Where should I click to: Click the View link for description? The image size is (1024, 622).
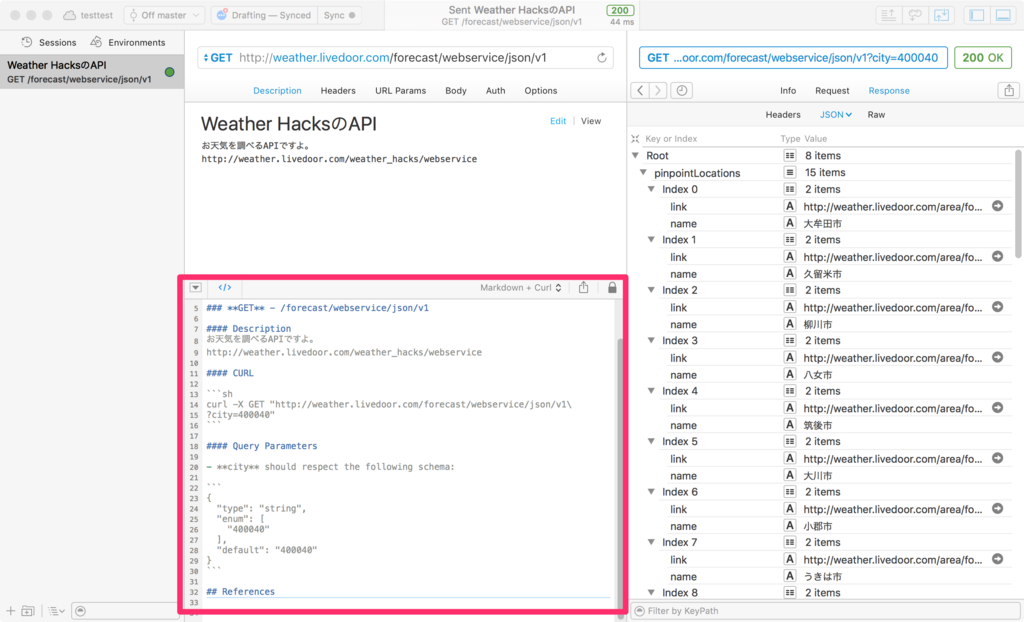pos(591,121)
